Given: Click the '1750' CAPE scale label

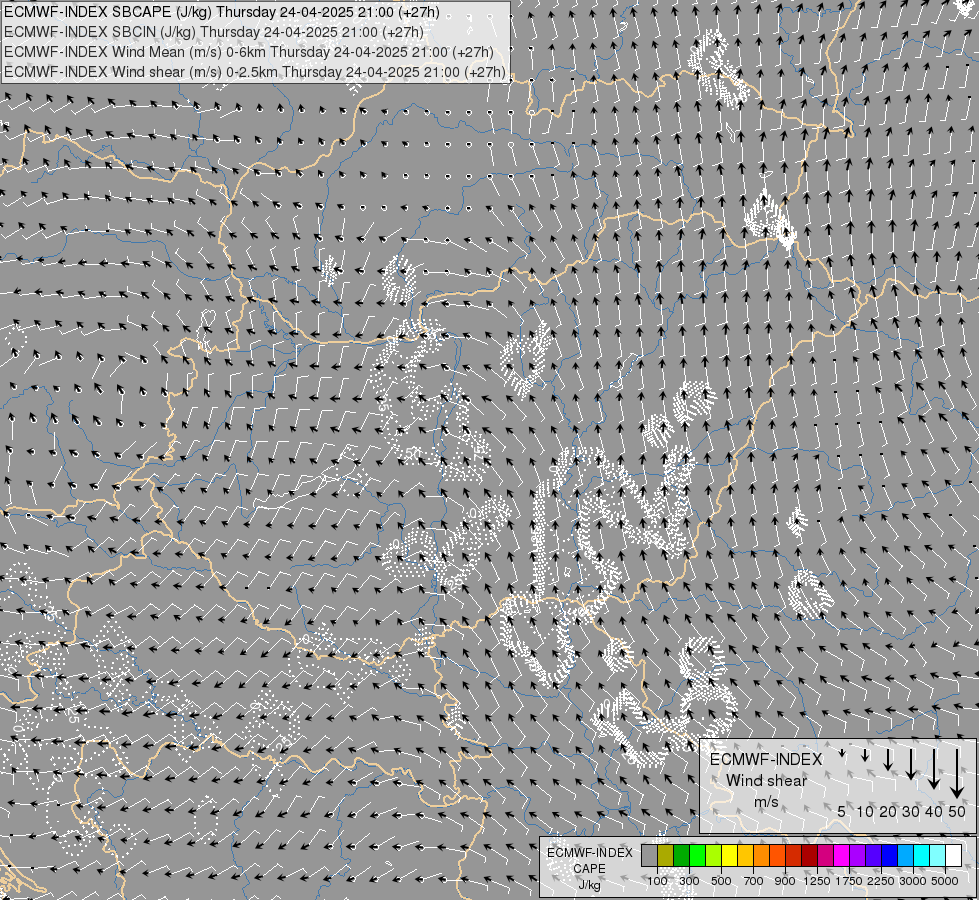Looking at the screenshot, I should point(849,881).
